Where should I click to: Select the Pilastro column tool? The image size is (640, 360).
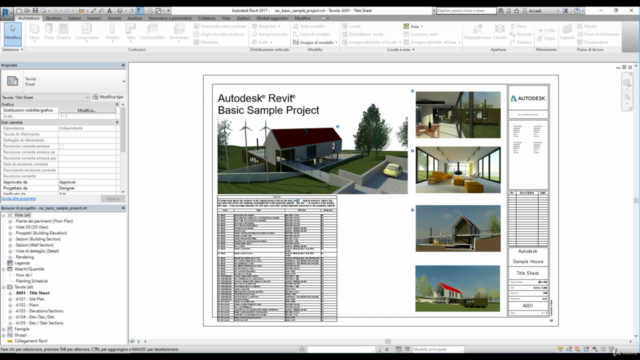point(112,32)
